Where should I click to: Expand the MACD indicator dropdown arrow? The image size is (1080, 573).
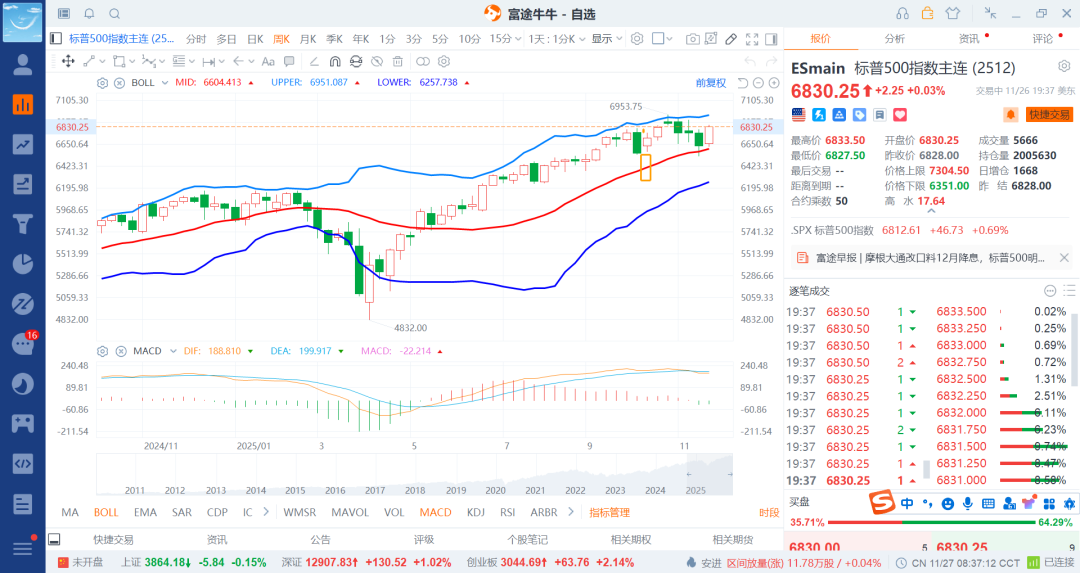[173, 351]
